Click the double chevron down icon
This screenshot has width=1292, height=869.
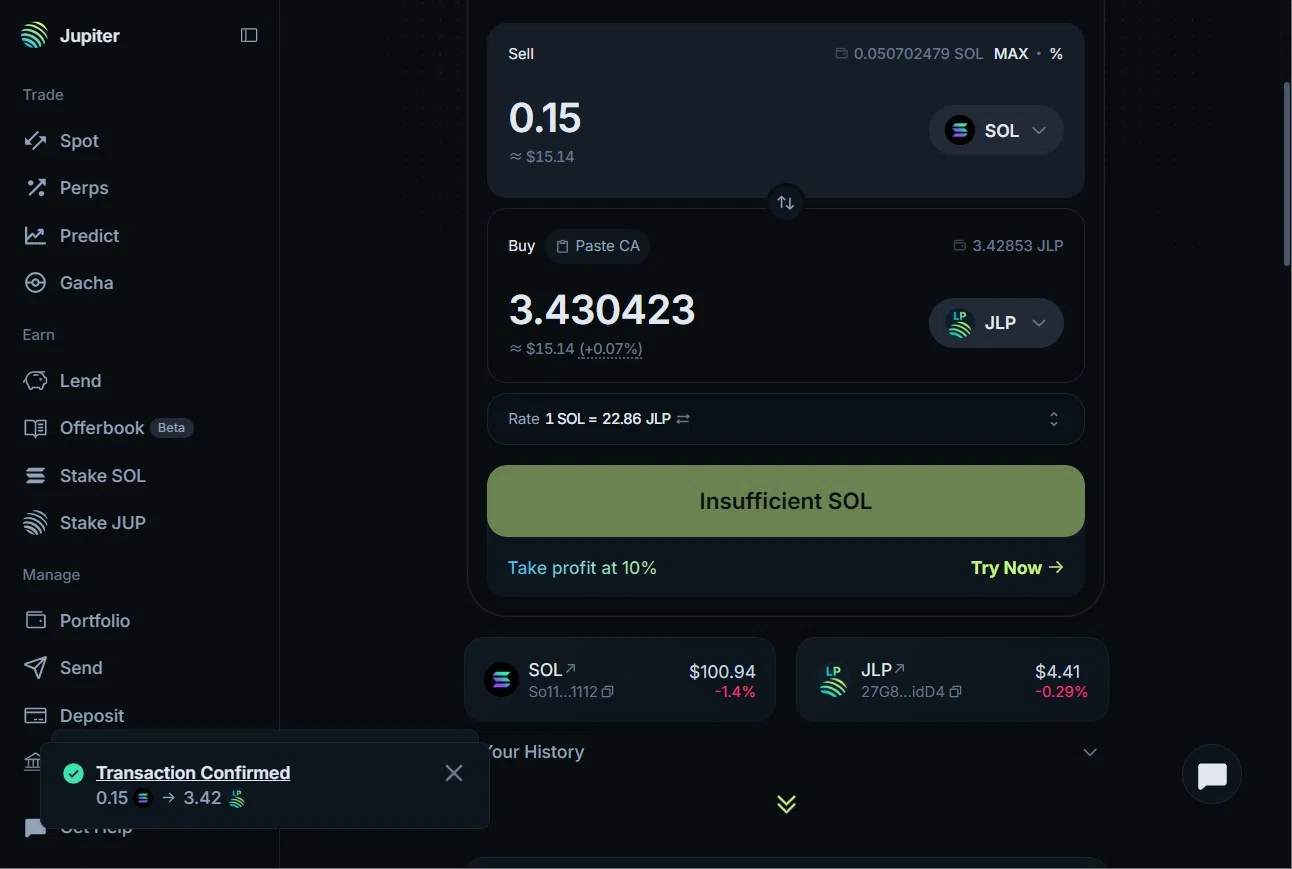click(x=786, y=804)
